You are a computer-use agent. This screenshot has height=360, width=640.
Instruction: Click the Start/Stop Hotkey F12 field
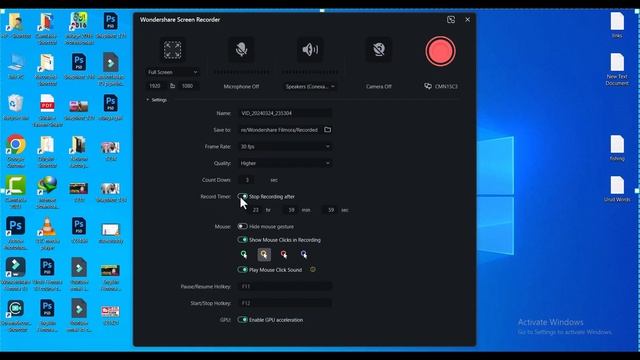[x=285, y=303]
